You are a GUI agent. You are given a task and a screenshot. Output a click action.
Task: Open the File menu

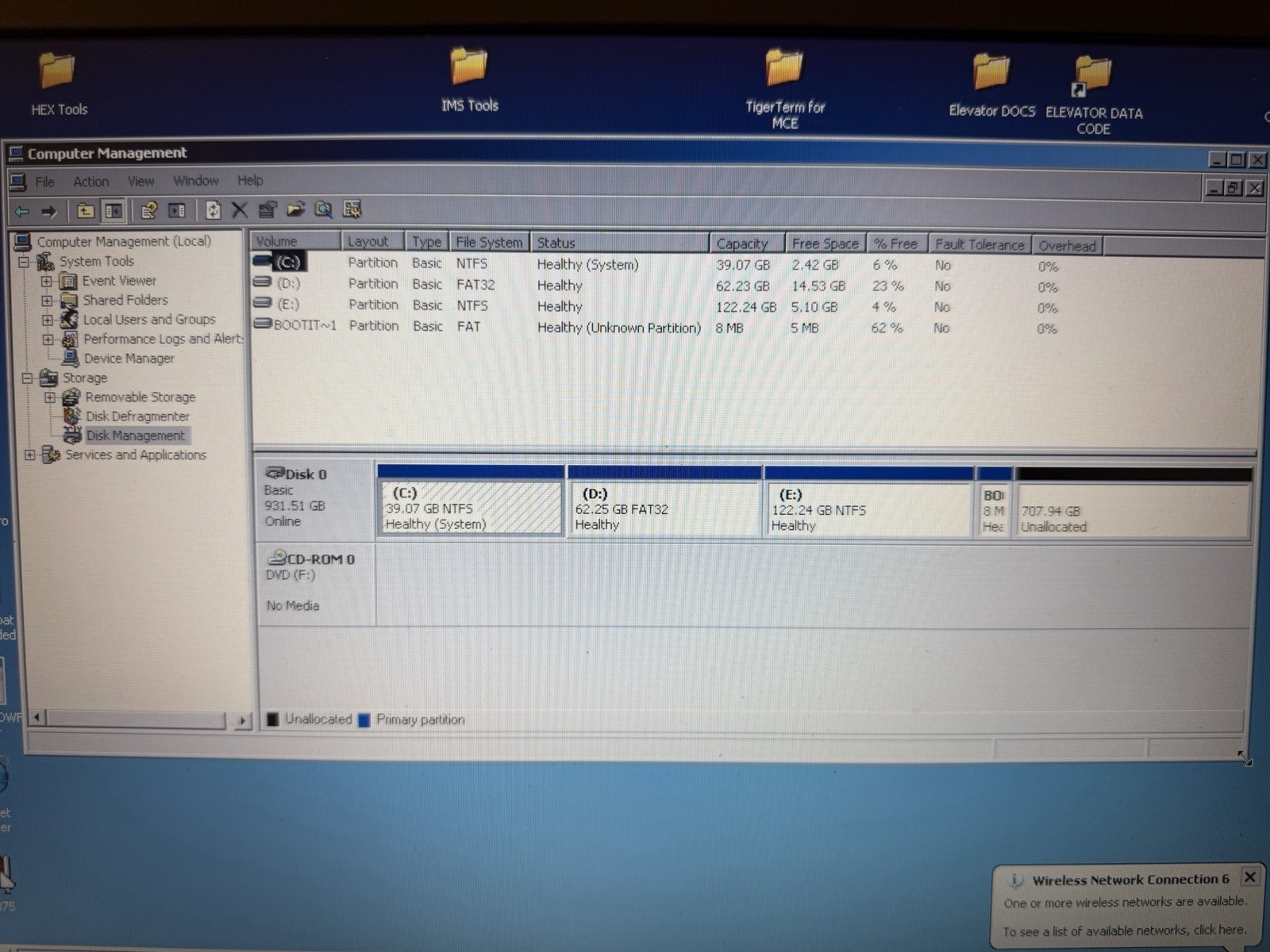pos(44,182)
